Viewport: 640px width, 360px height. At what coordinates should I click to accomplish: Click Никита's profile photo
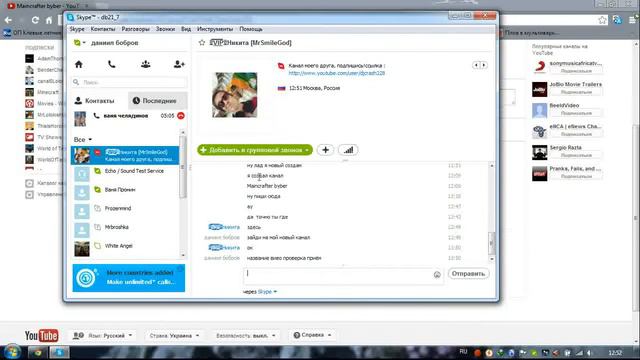(x=235, y=95)
